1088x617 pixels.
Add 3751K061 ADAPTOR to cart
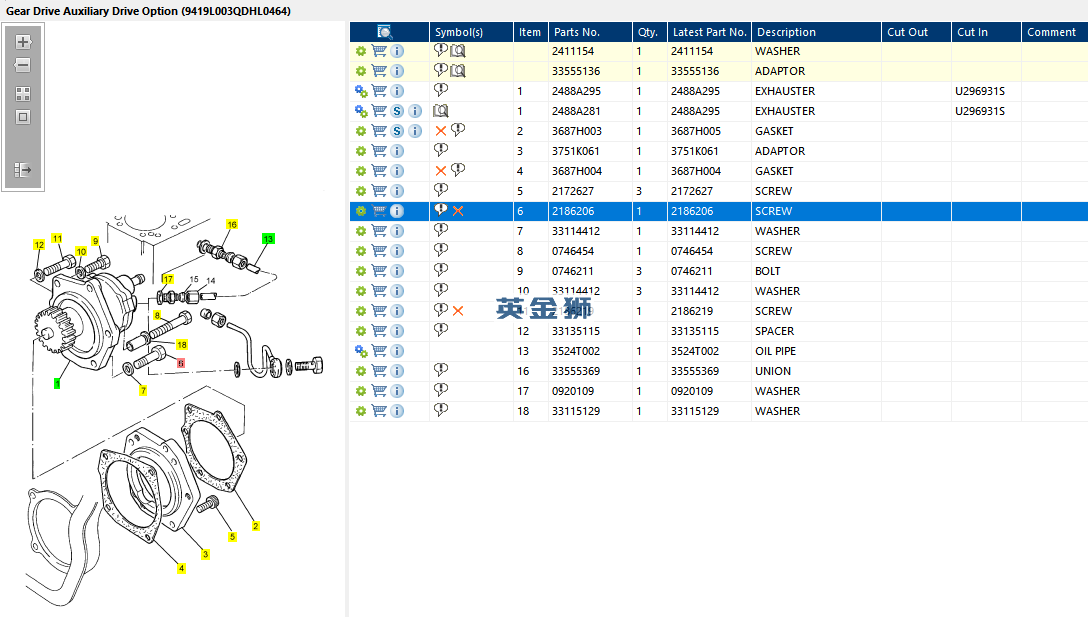click(379, 151)
